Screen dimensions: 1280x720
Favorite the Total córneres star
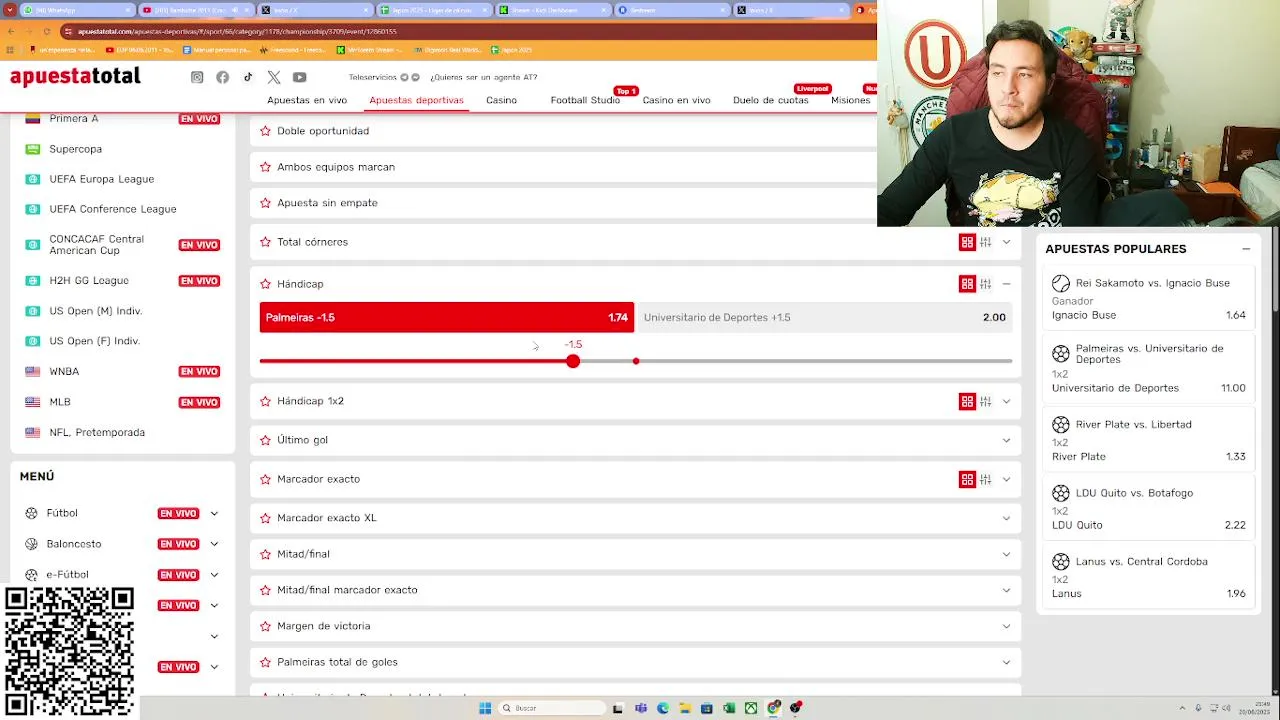[265, 242]
